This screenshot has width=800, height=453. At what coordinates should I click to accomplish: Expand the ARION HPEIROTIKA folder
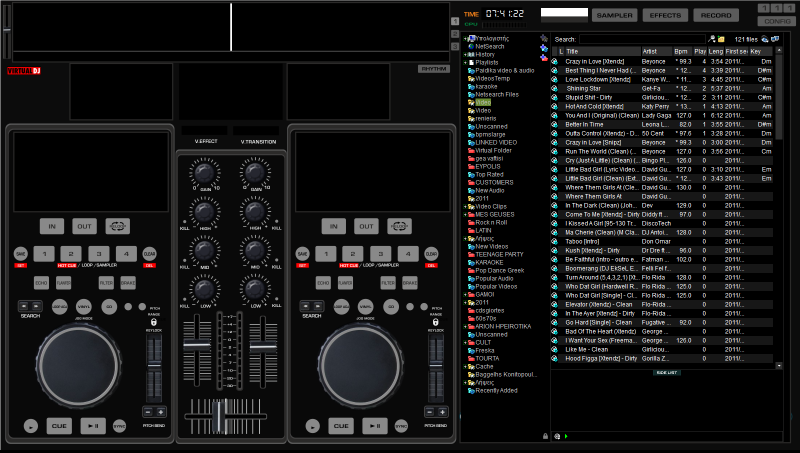[x=465, y=326]
